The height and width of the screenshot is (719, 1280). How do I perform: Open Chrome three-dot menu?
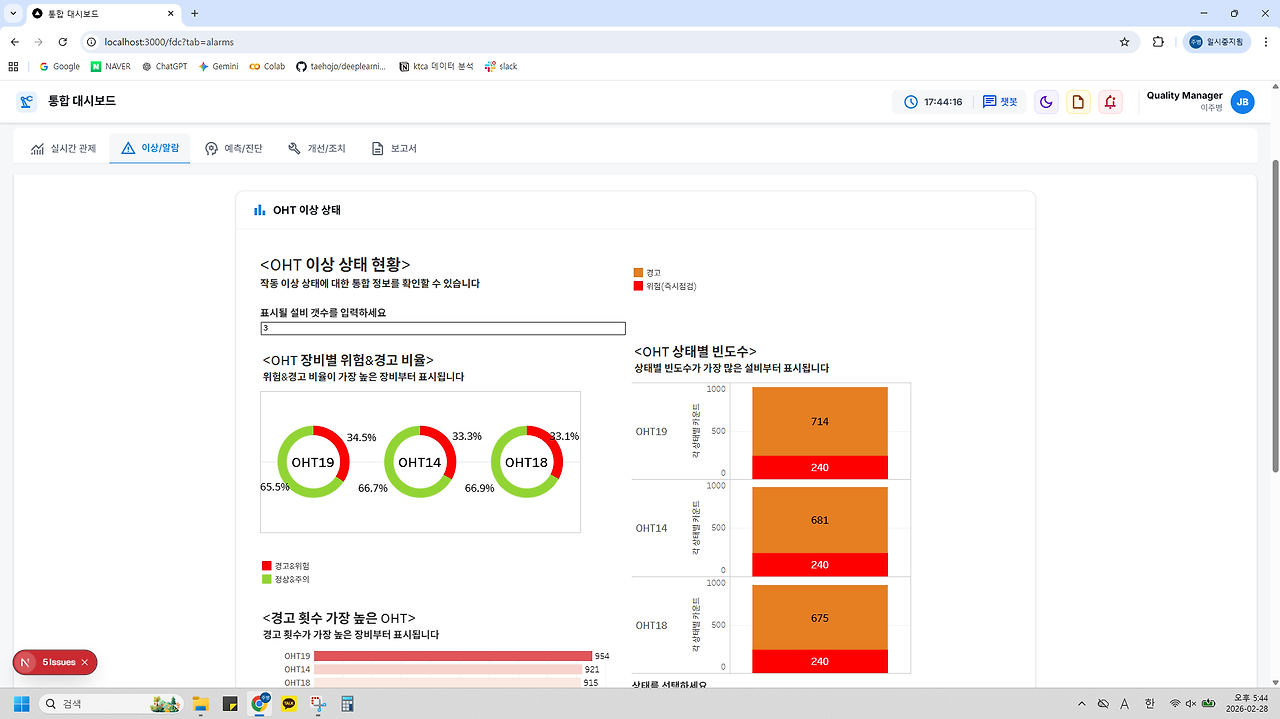(1265, 42)
